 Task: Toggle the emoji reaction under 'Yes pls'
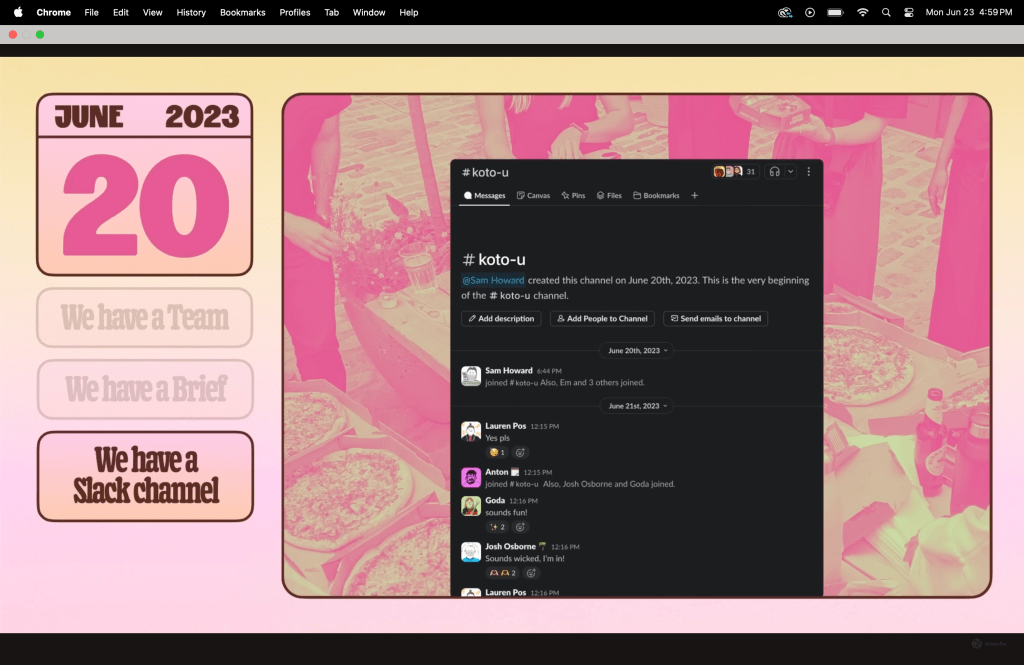[496, 452]
